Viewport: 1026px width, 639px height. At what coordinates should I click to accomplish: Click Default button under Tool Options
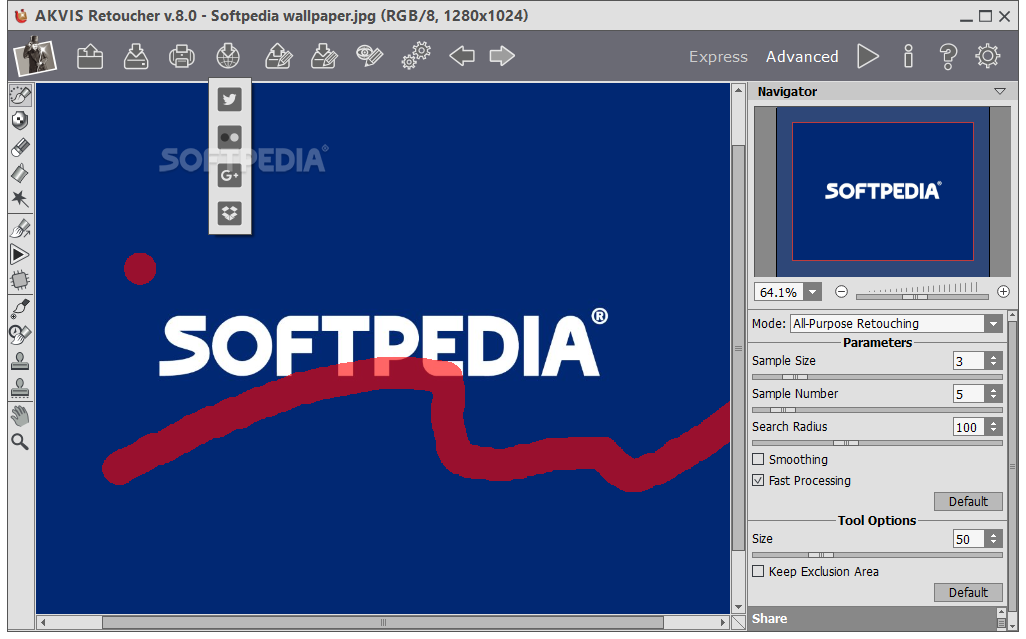click(x=968, y=593)
